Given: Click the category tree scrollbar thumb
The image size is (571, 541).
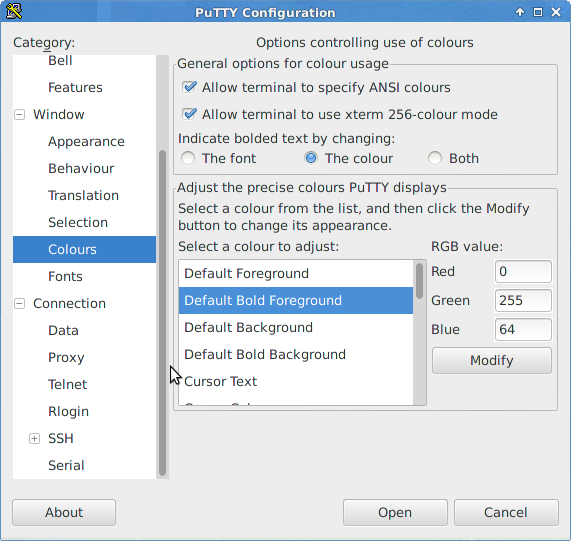Looking at the screenshot, I should pyautogui.click(x=162, y=313).
